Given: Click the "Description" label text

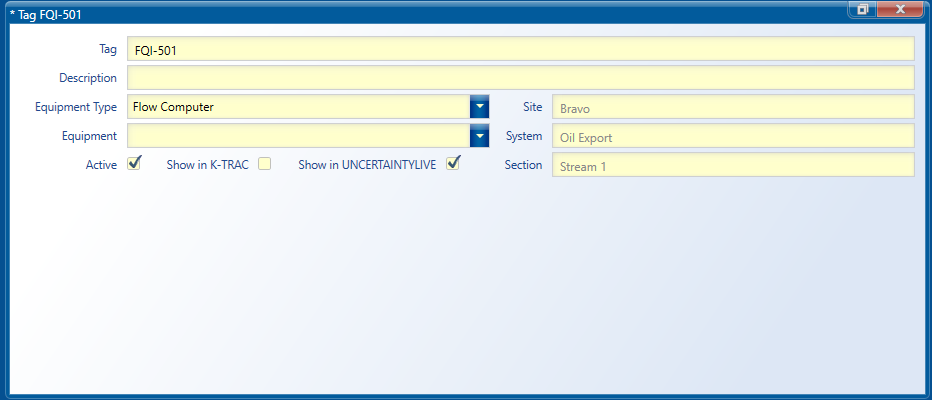Looking at the screenshot, I should pos(88,78).
